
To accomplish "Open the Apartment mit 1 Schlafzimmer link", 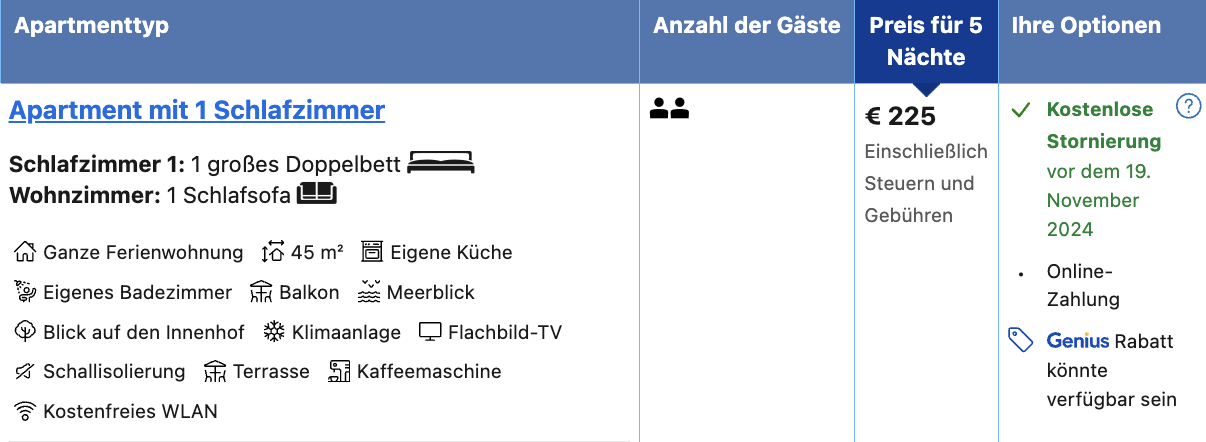I will [x=197, y=110].
